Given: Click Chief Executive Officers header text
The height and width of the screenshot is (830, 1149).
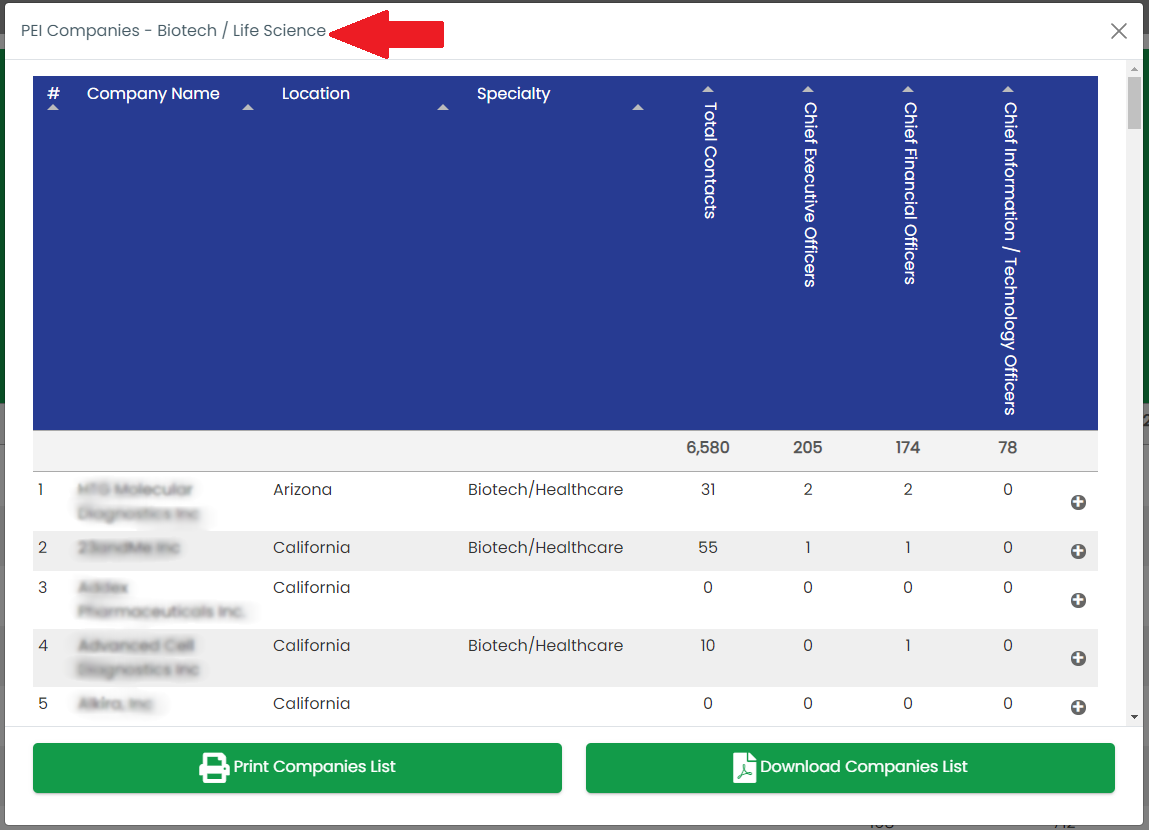Looking at the screenshot, I should click(809, 194).
